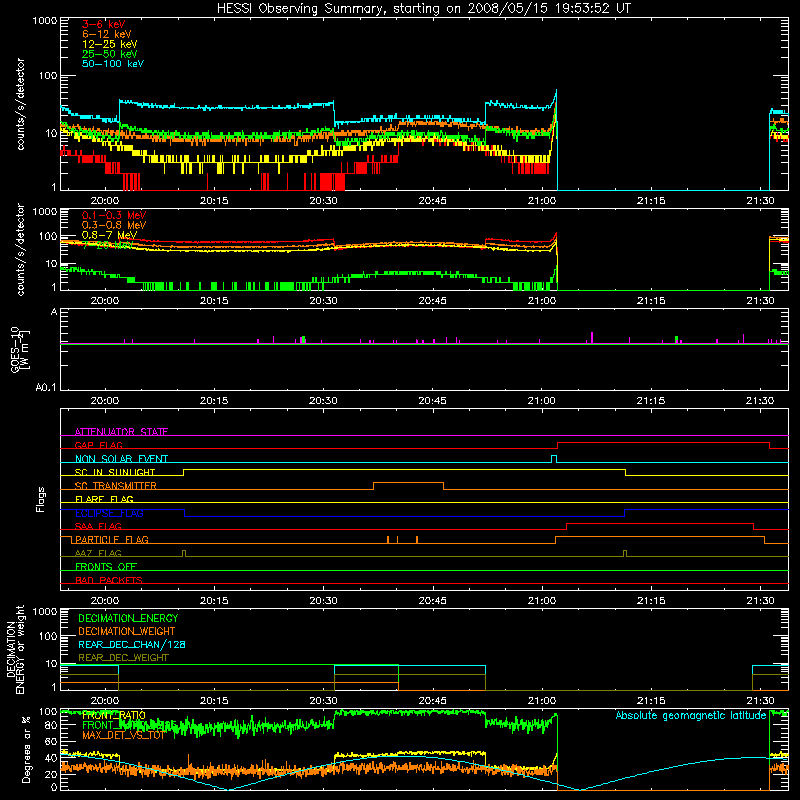Click the DECIMATION_WEIGHT legend label
The image size is (800, 800).
(x=127, y=631)
